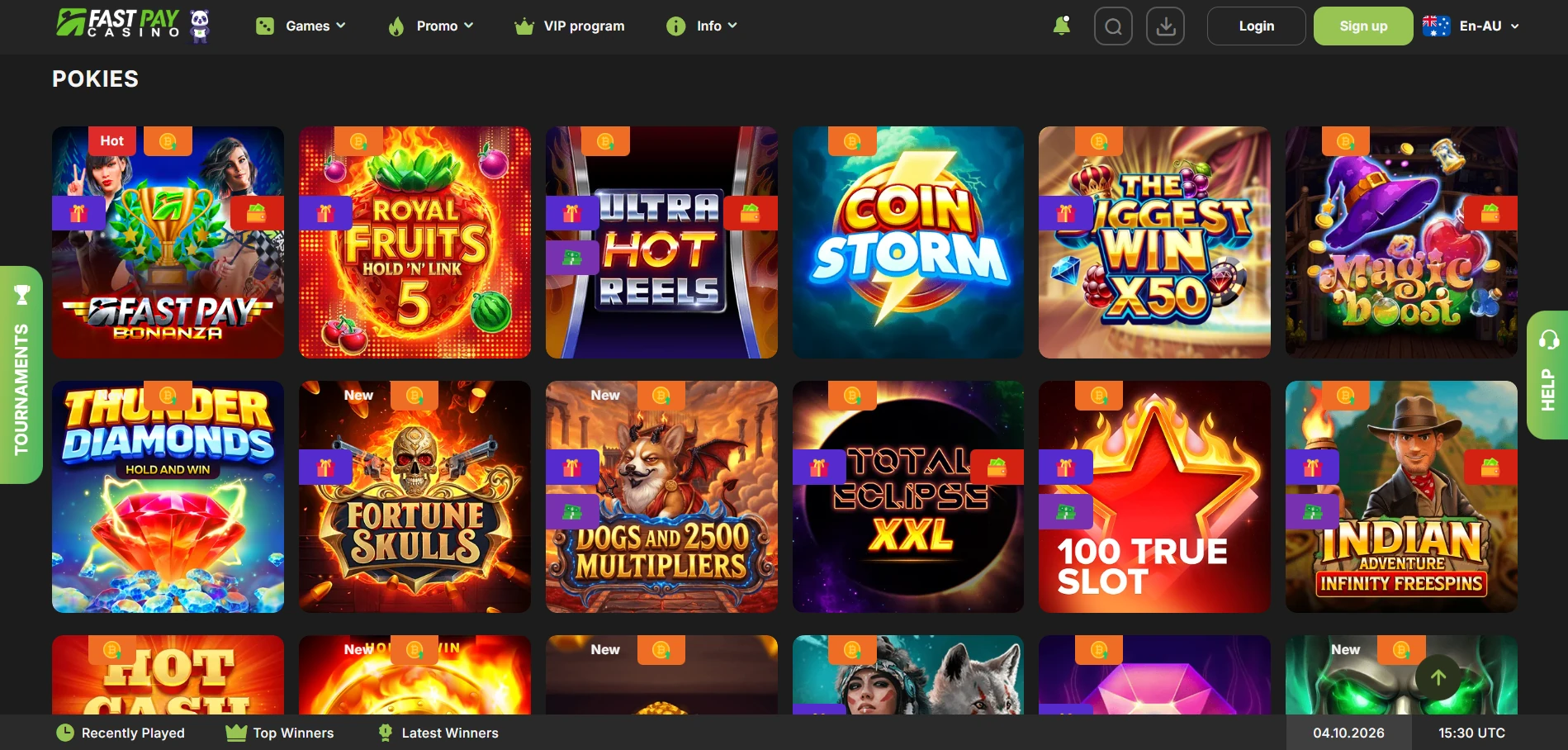This screenshot has height=750, width=1568.
Task: Click the red wallet badge on Indian Adventure
Action: pyautogui.click(x=1490, y=468)
